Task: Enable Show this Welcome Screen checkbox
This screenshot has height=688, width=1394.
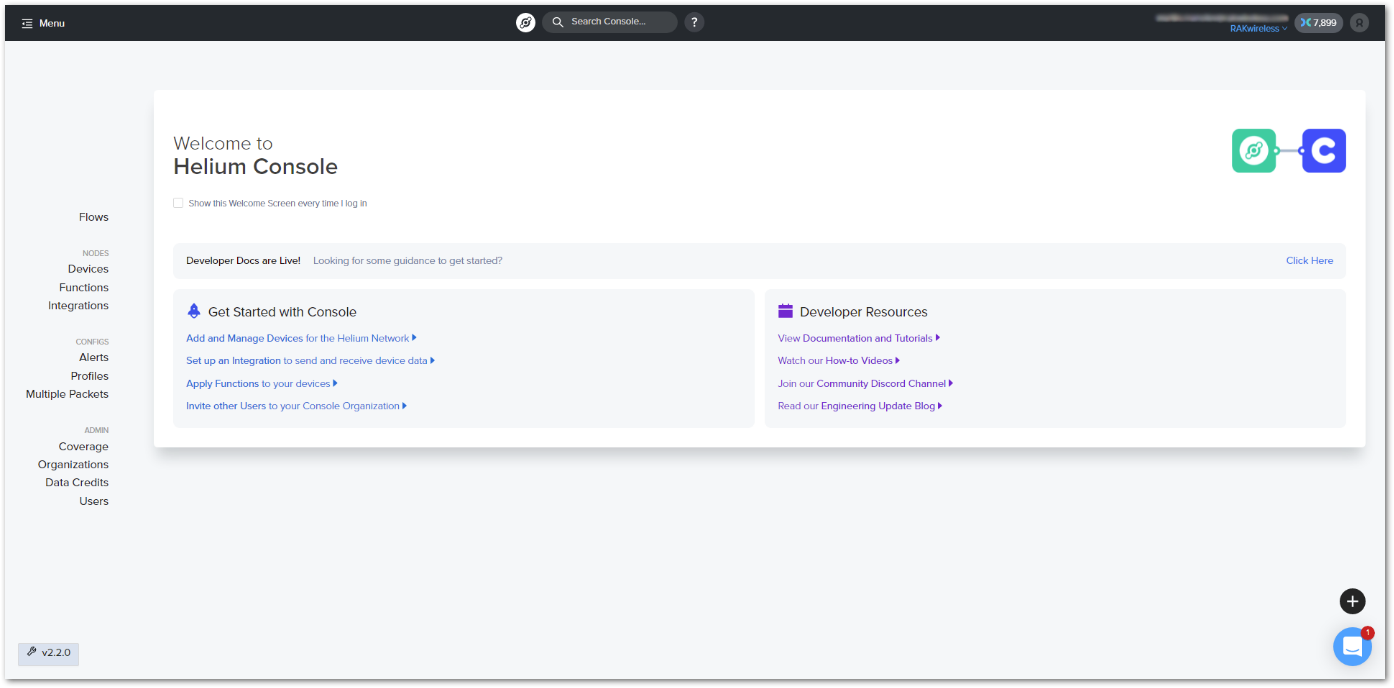Action: [x=178, y=203]
